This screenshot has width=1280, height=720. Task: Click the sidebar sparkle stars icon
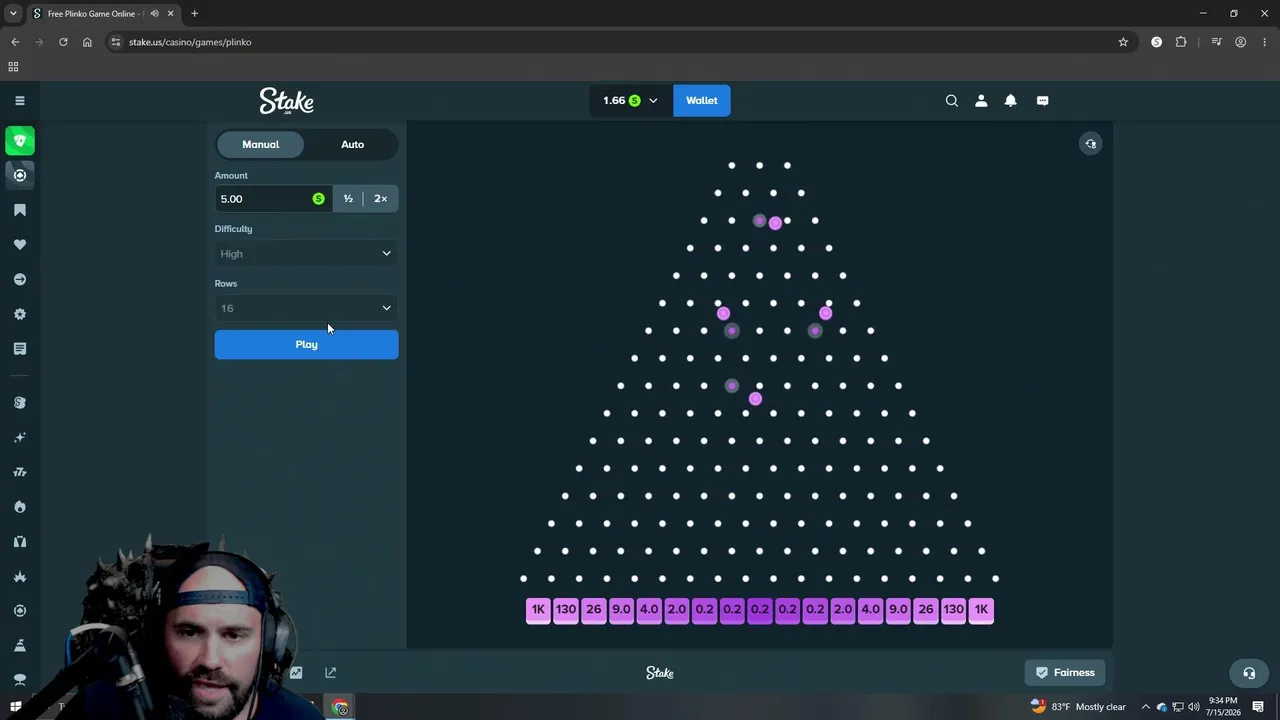click(20, 437)
